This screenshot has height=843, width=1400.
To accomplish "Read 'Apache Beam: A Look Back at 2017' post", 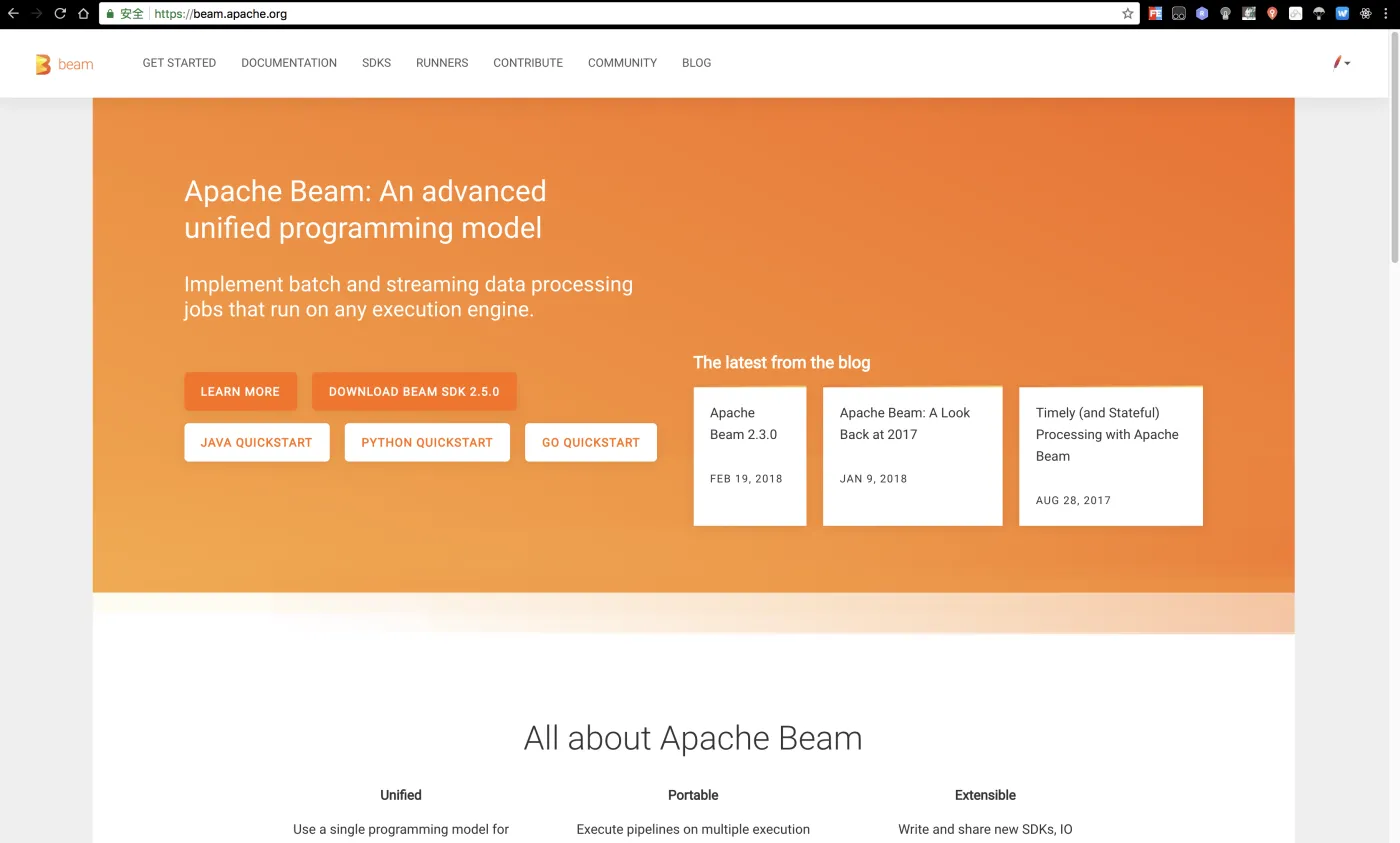I will (912, 456).
